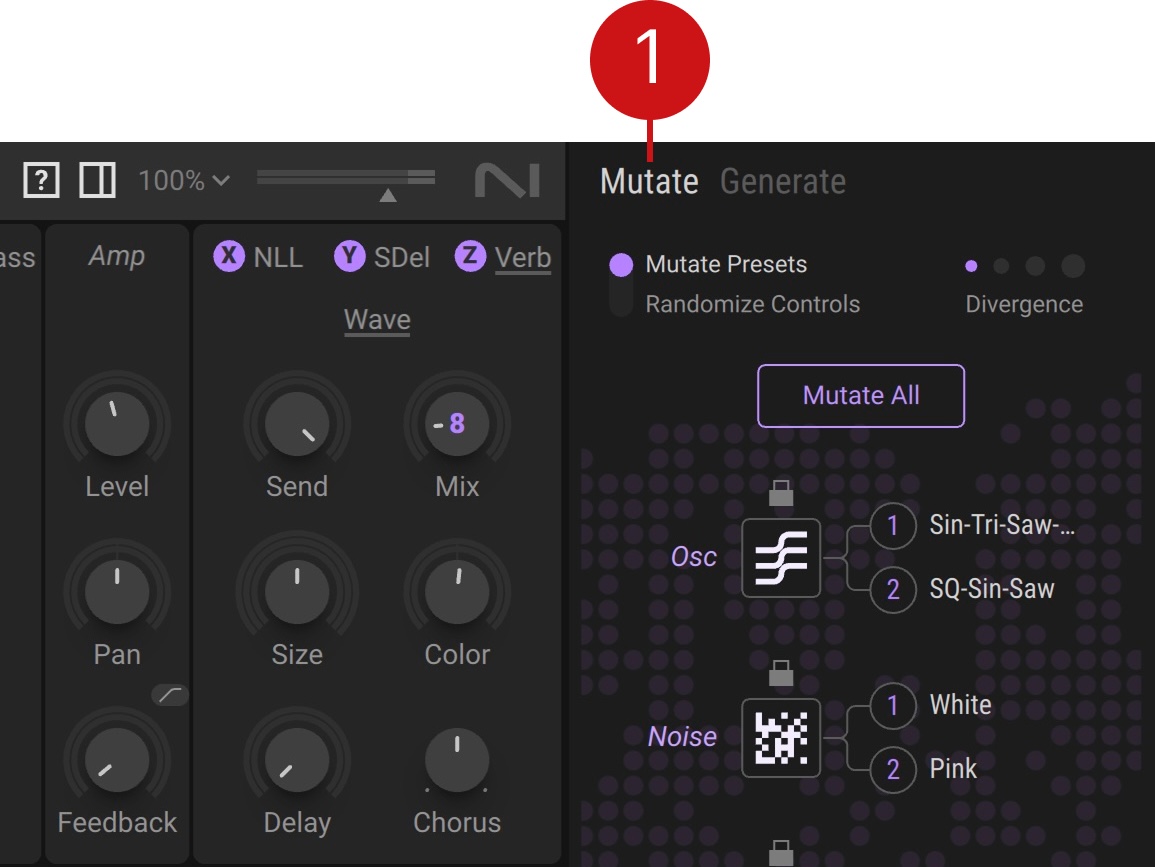The width and height of the screenshot is (1155, 867).
Task: Select Noise slot 1 circle
Action: click(x=893, y=706)
